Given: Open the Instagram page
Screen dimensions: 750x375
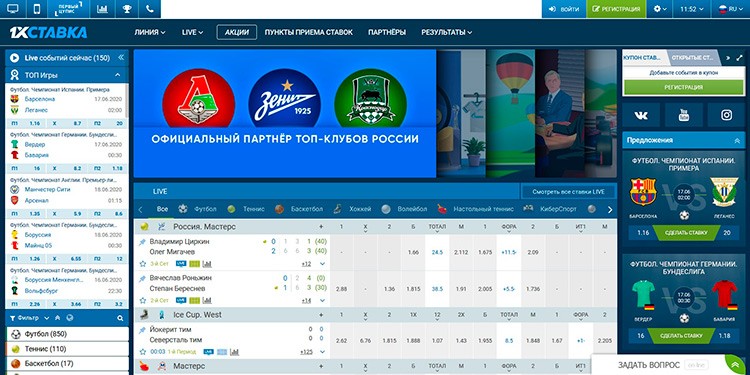Looking at the screenshot, I should [727, 115].
